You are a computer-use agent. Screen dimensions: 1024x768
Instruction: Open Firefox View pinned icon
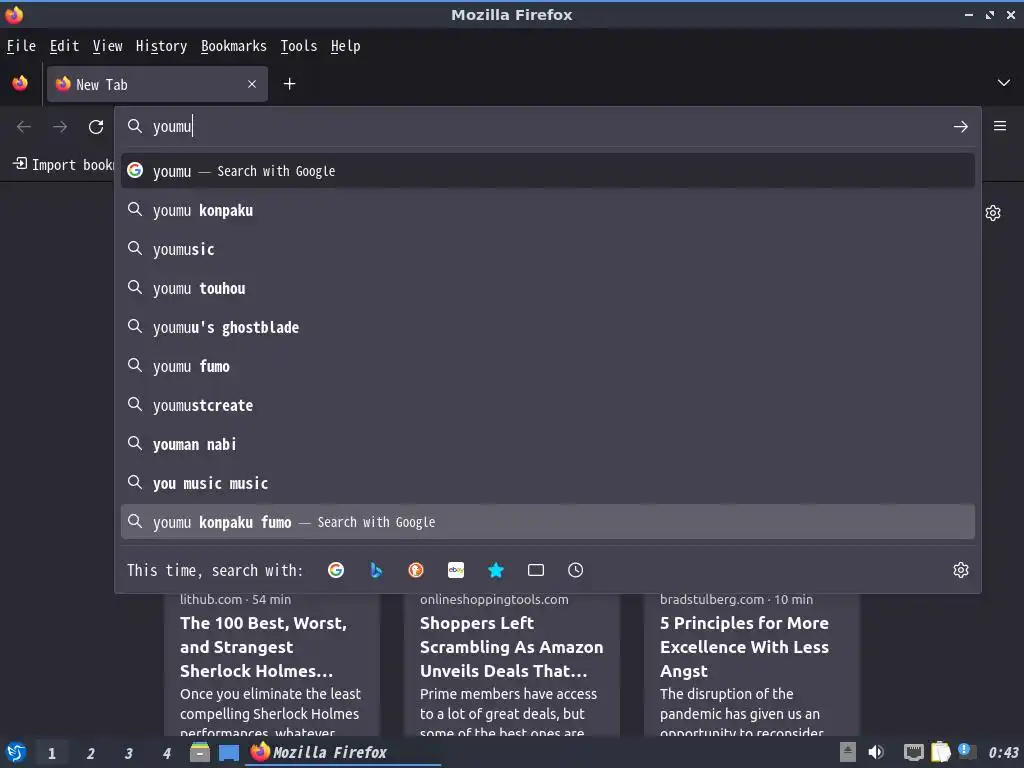[x=20, y=84]
